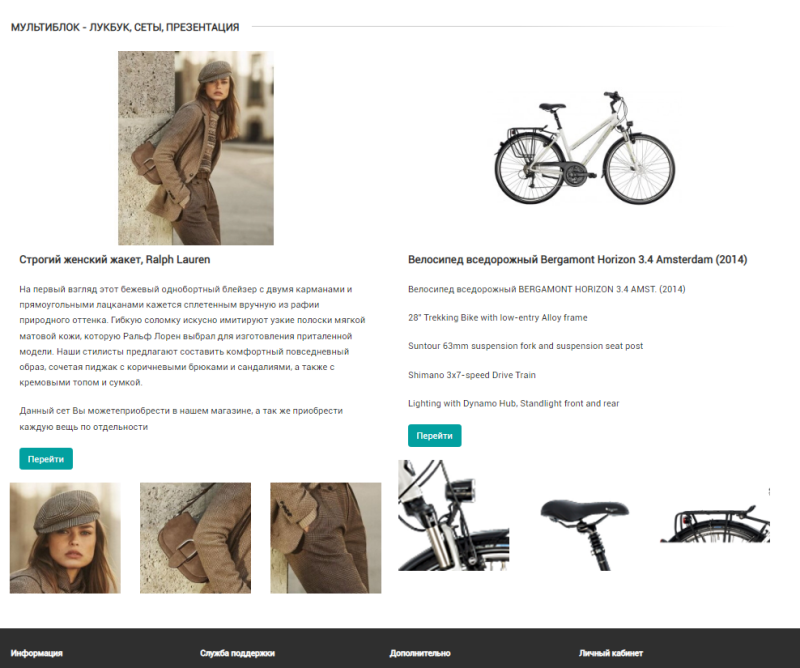Select the tweed jacket pocket thumbnail

(x=326, y=538)
